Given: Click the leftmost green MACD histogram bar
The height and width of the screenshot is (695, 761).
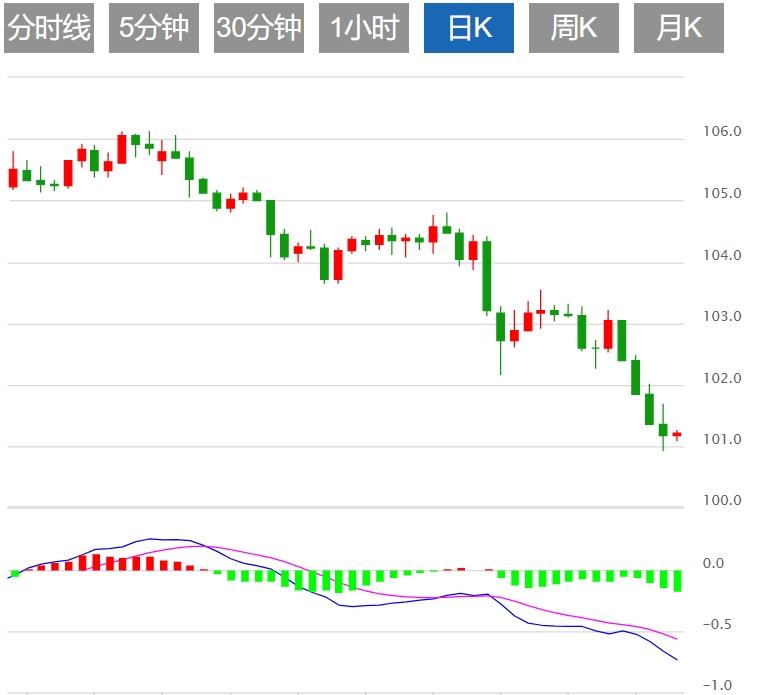Looking at the screenshot, I should click(x=15, y=574).
